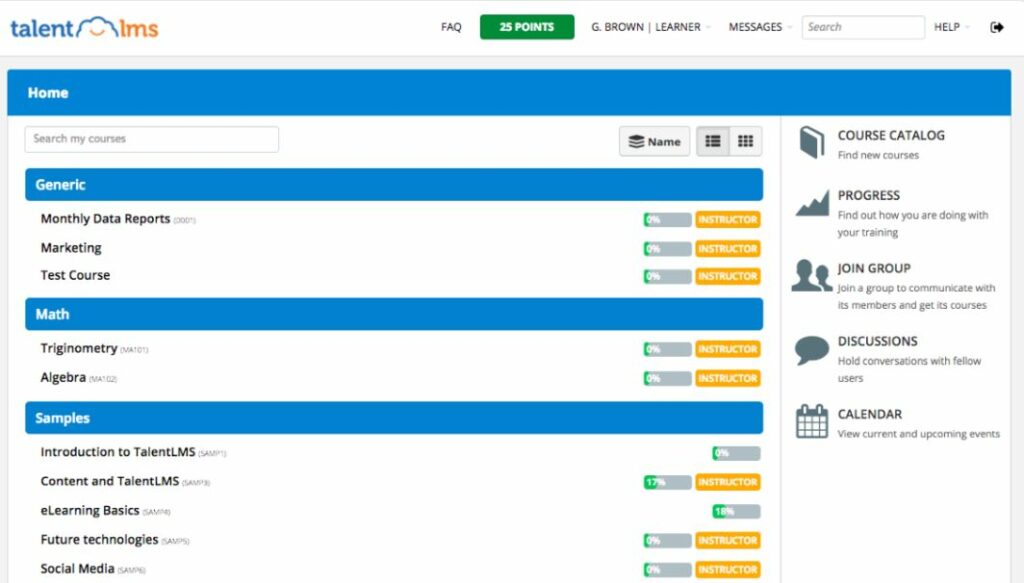Open Introduction to TalentLMS course
Image resolution: width=1024 pixels, height=583 pixels.
click(118, 452)
